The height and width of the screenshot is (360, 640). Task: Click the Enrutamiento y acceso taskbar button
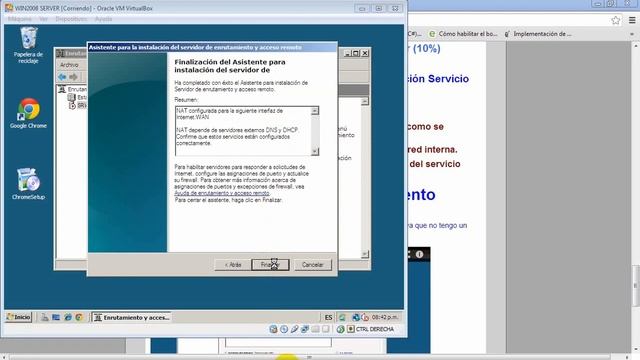(x=131, y=317)
